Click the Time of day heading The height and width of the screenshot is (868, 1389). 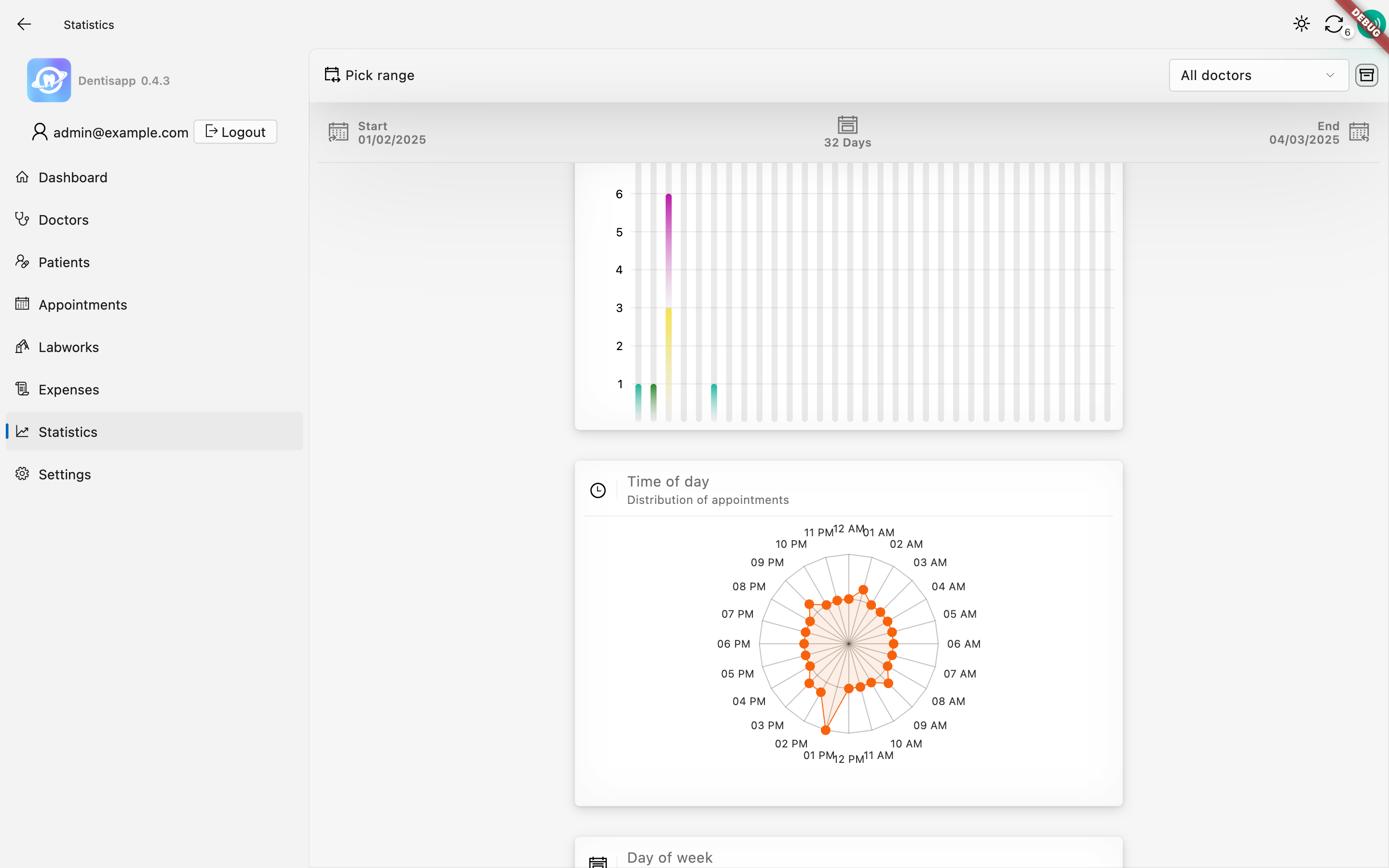click(x=668, y=482)
